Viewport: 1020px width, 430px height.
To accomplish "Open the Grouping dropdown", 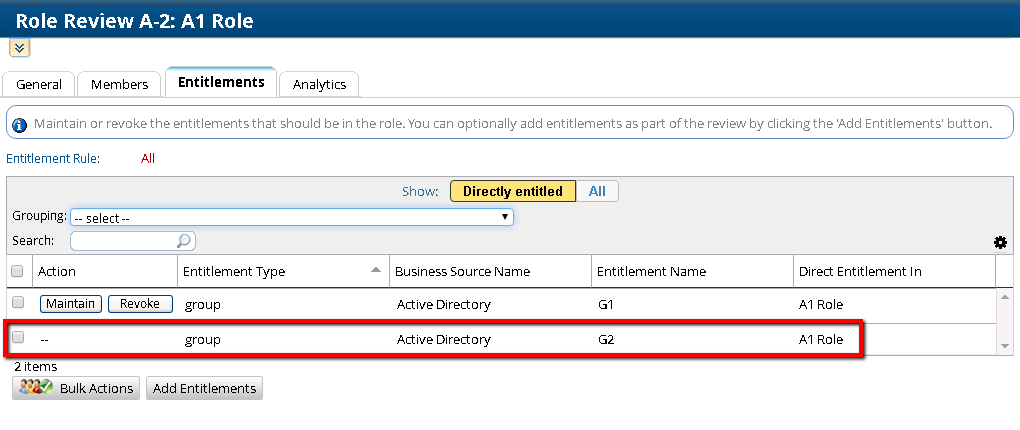I will (x=292, y=217).
